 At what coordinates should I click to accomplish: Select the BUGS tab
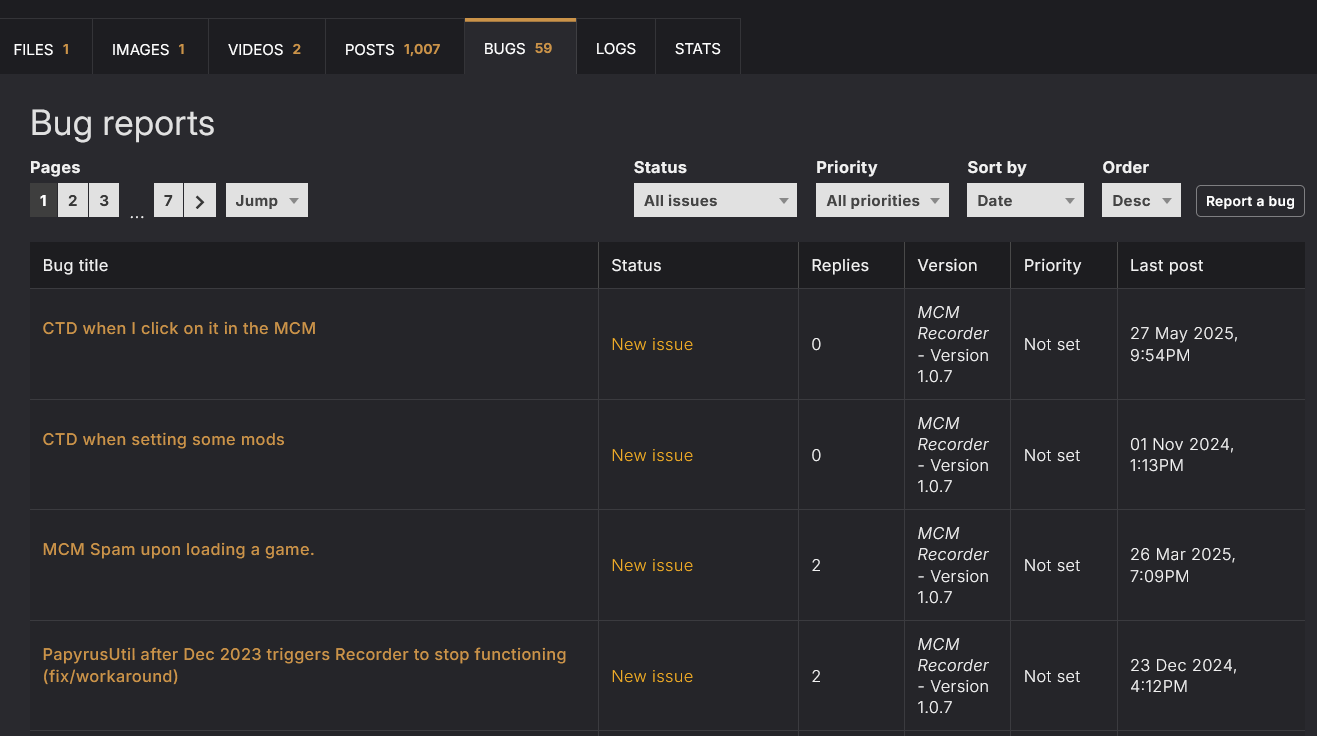tap(520, 47)
